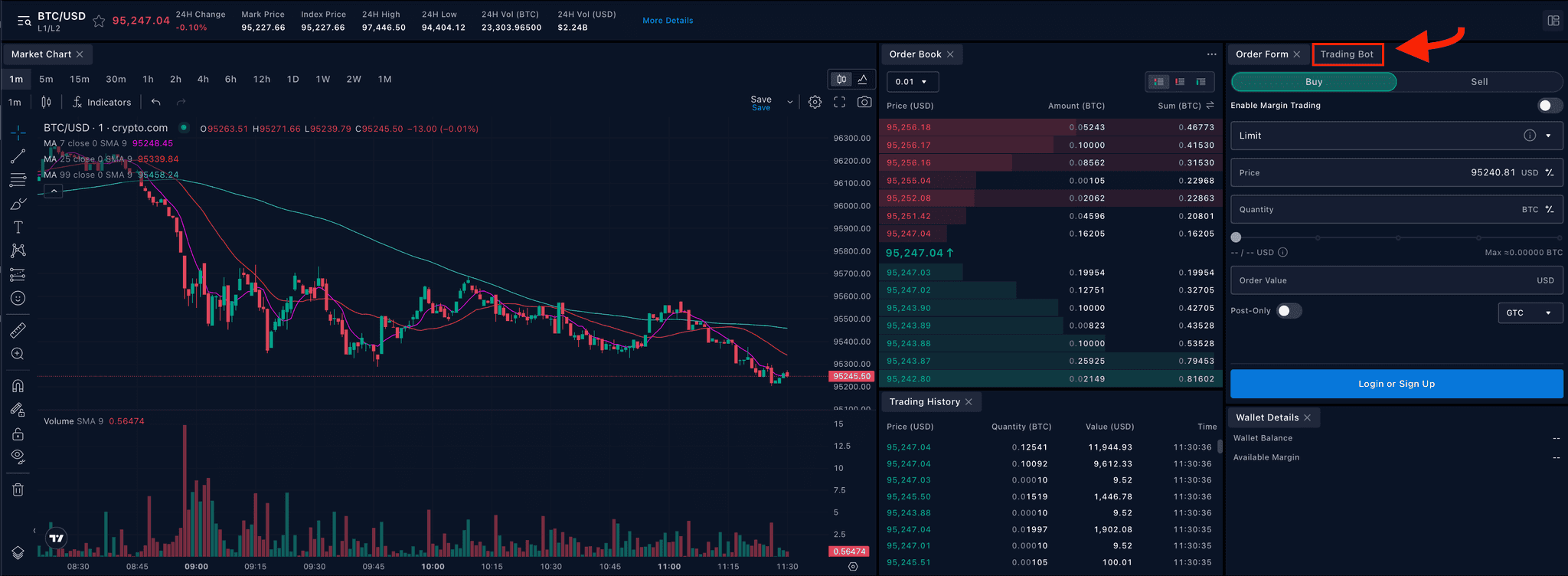The width and height of the screenshot is (1568, 576).
Task: Choose the 15m timeframe
Action: pos(80,79)
